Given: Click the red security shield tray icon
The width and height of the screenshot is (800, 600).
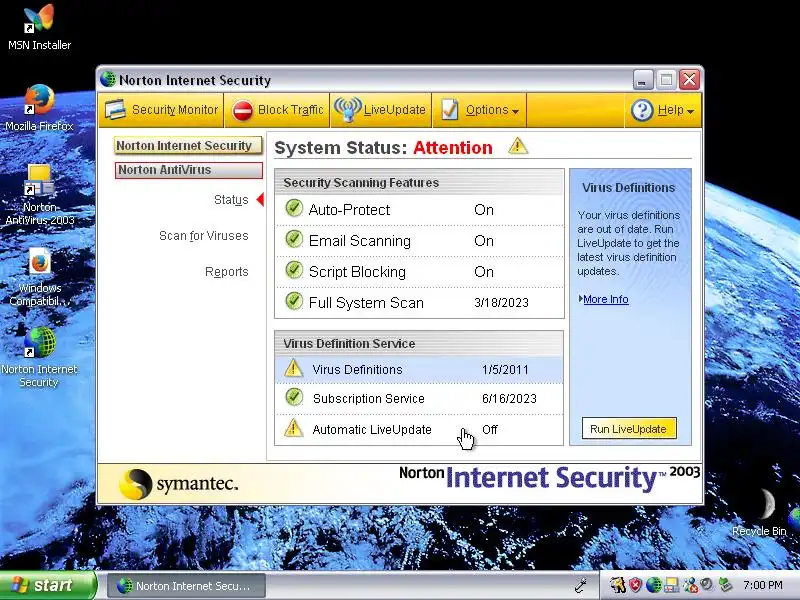Looking at the screenshot, I should click(635, 585).
